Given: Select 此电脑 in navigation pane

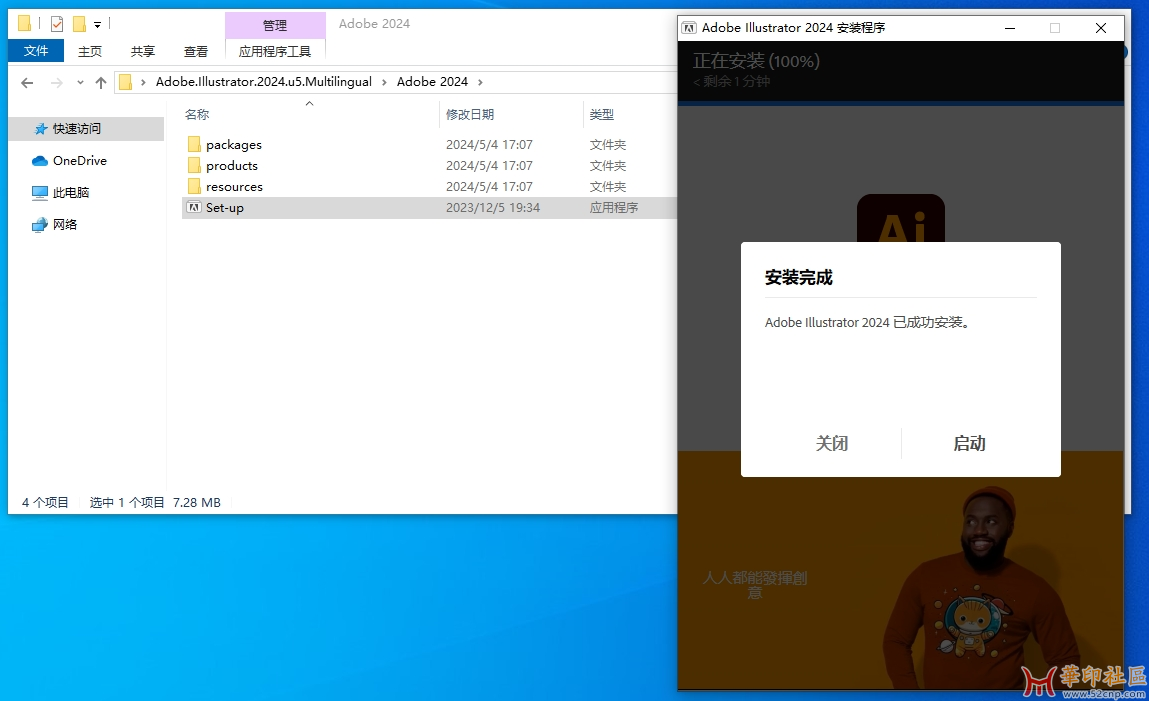Looking at the screenshot, I should (x=70, y=192).
